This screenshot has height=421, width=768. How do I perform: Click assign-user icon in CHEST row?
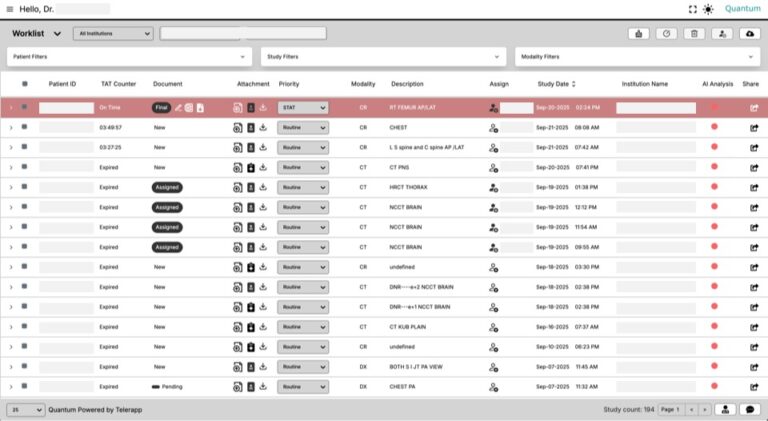tap(493, 128)
